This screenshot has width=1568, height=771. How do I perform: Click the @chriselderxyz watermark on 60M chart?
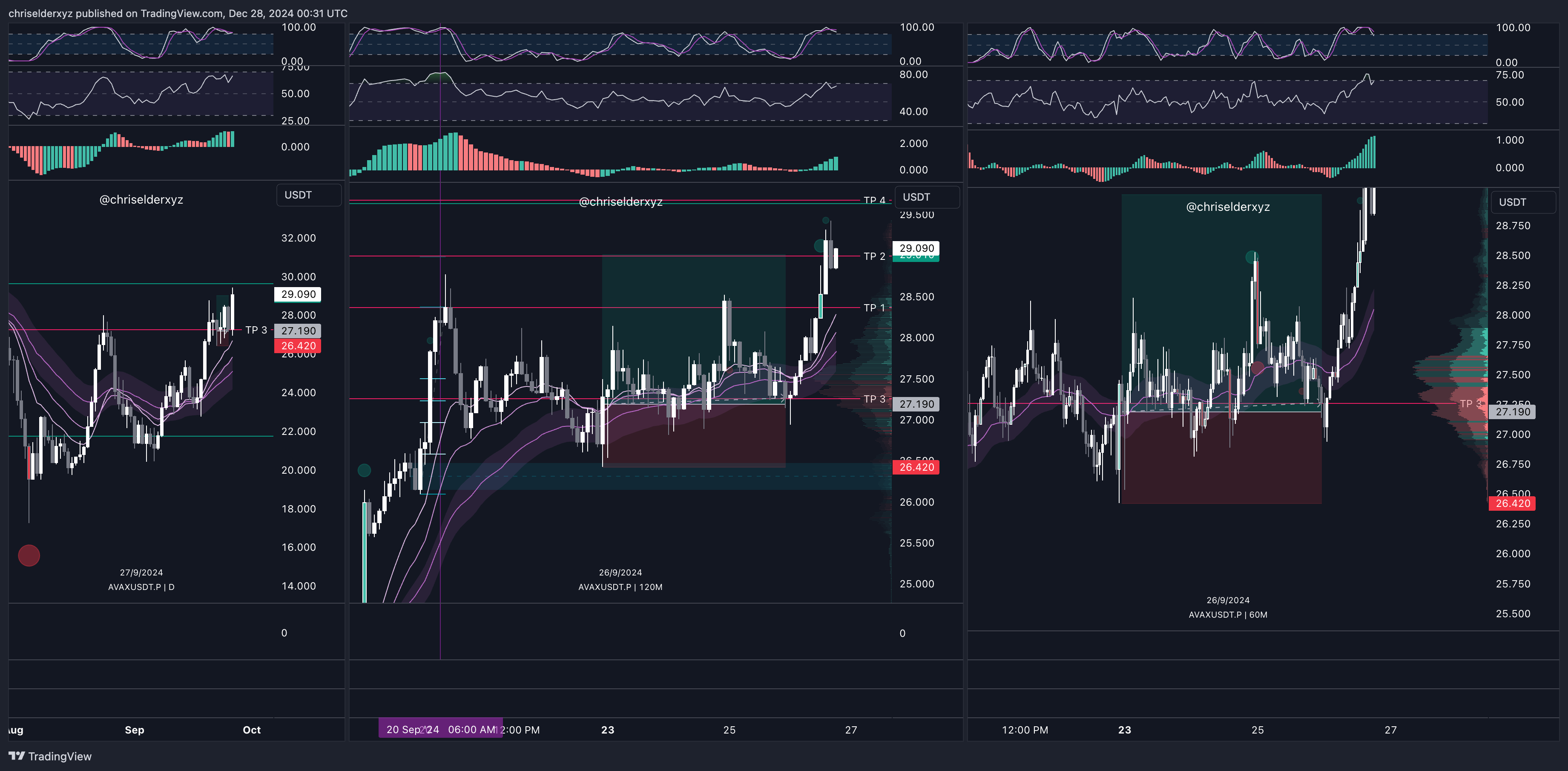1227,207
